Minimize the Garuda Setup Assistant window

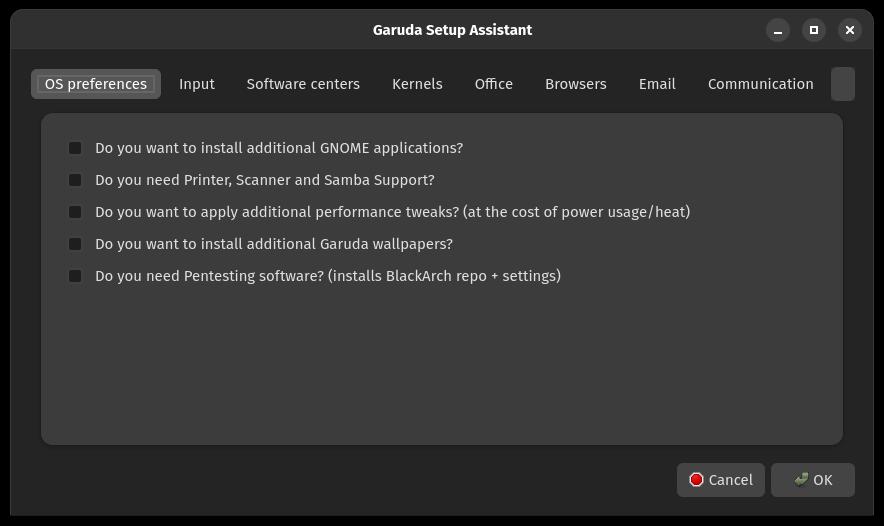pyautogui.click(x=778, y=30)
